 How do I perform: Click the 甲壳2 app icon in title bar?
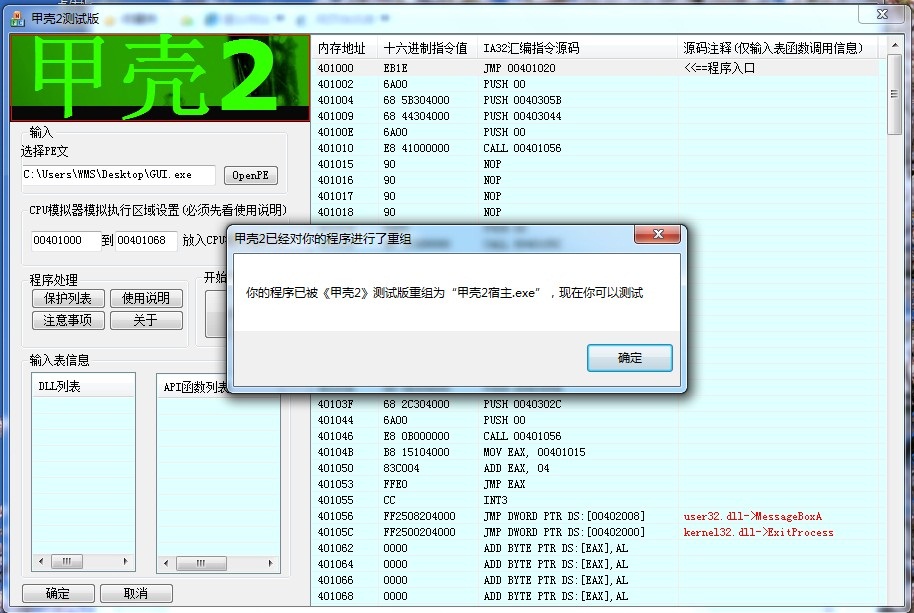17,19
